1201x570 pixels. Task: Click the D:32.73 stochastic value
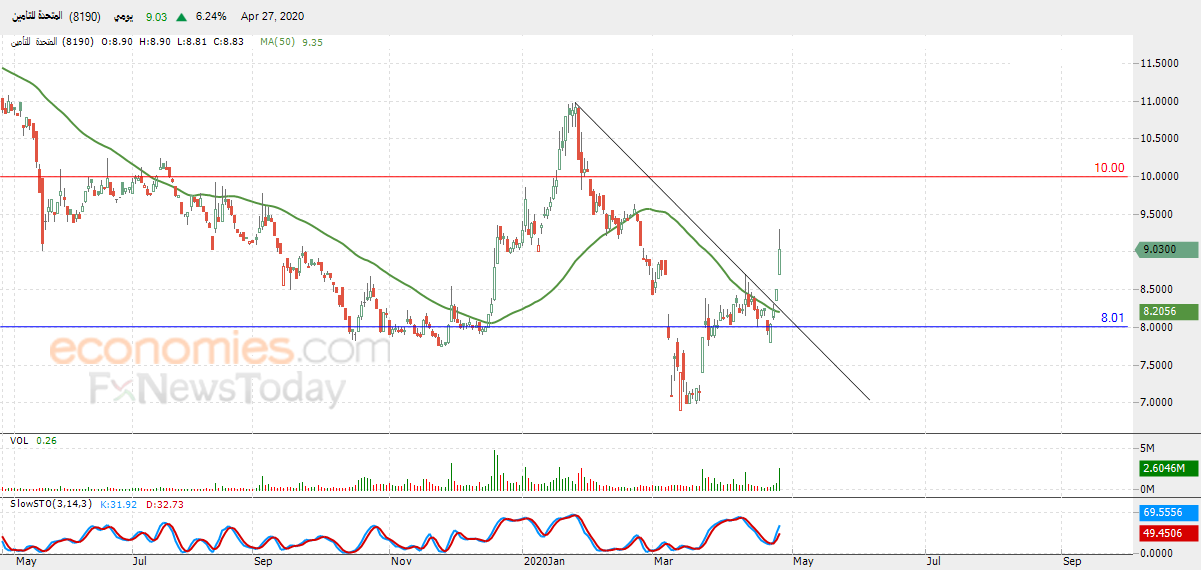[165, 504]
